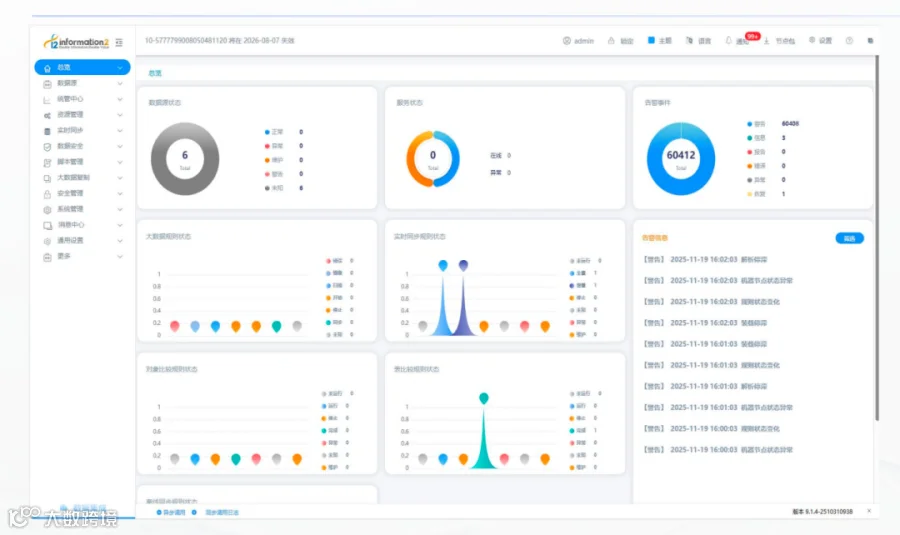Open first alarm entry dated 2025-11-19 16:02:03
The height and width of the screenshot is (535, 900).
click(x=705, y=259)
